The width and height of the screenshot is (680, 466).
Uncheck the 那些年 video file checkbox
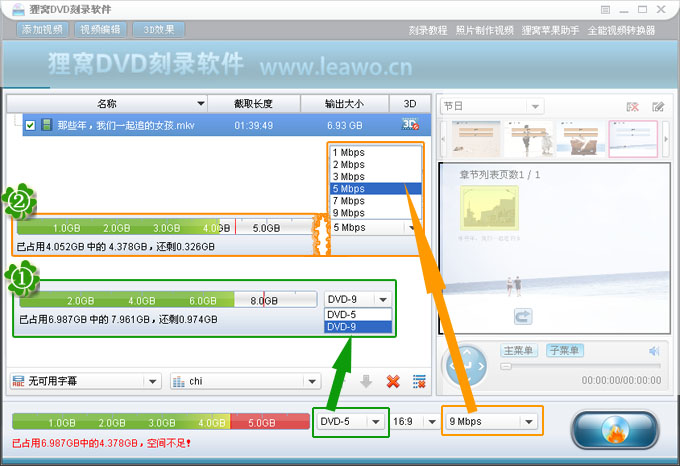coord(30,125)
